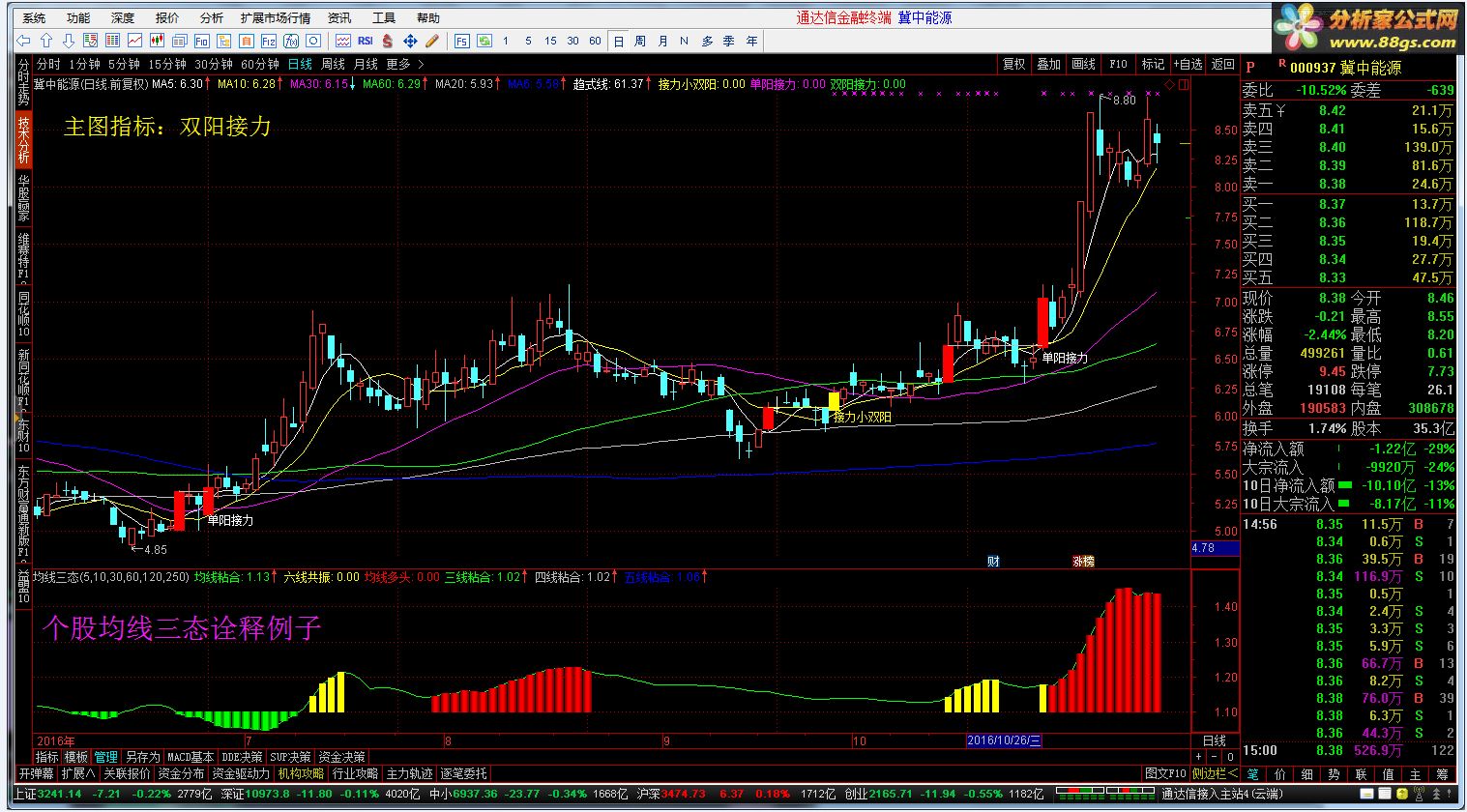Viewport: 1467px width, 812px height.
Task: Click the plus zoom-in chart button
Action: coord(1198,757)
